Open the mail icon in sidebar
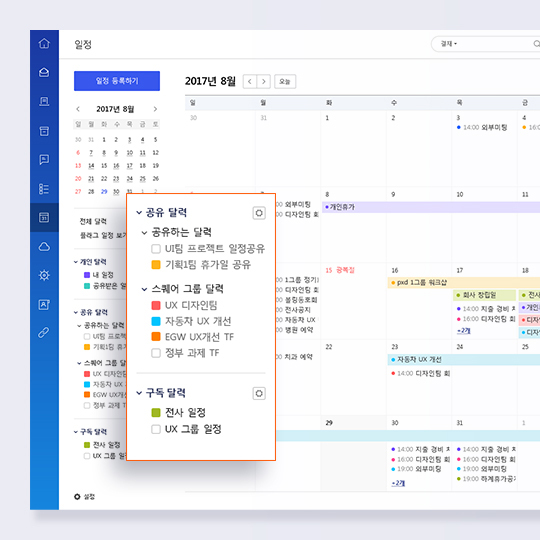This screenshot has height=540, width=540. tap(44, 72)
